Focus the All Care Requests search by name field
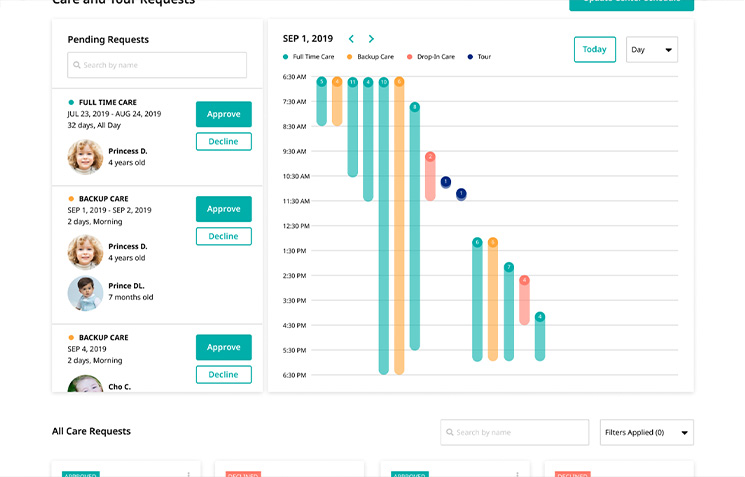The image size is (745, 477). [x=515, y=432]
